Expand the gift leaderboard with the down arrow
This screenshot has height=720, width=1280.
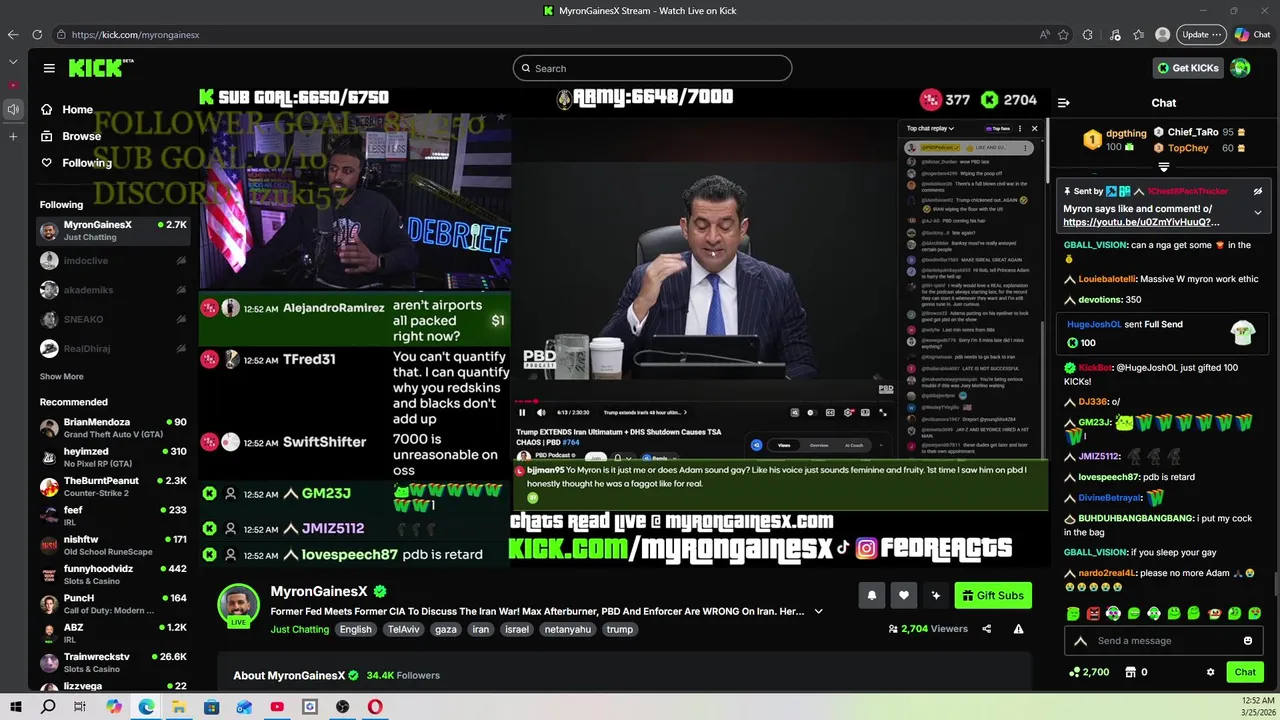1163,167
